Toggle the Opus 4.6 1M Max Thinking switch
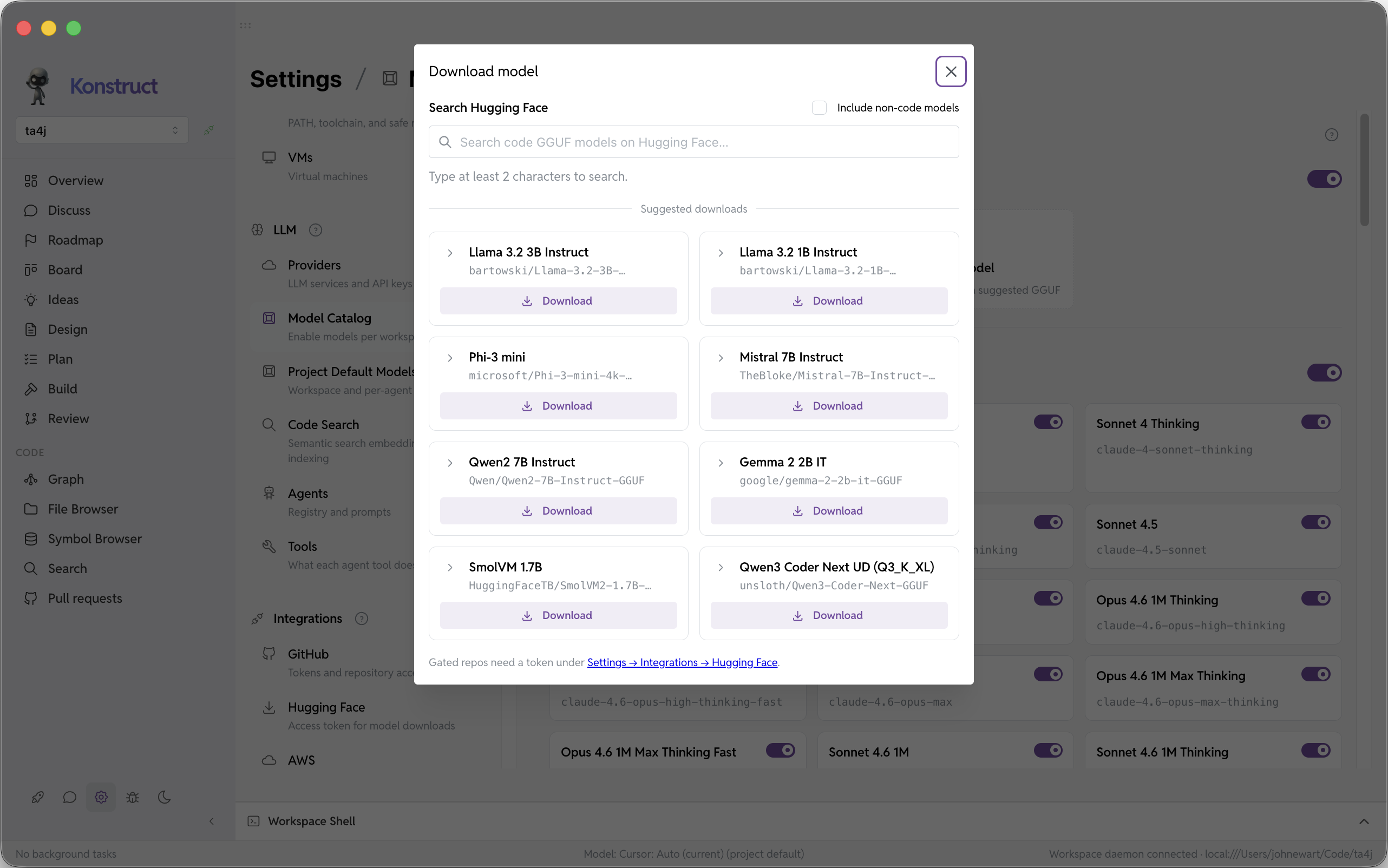 pos(1315,674)
